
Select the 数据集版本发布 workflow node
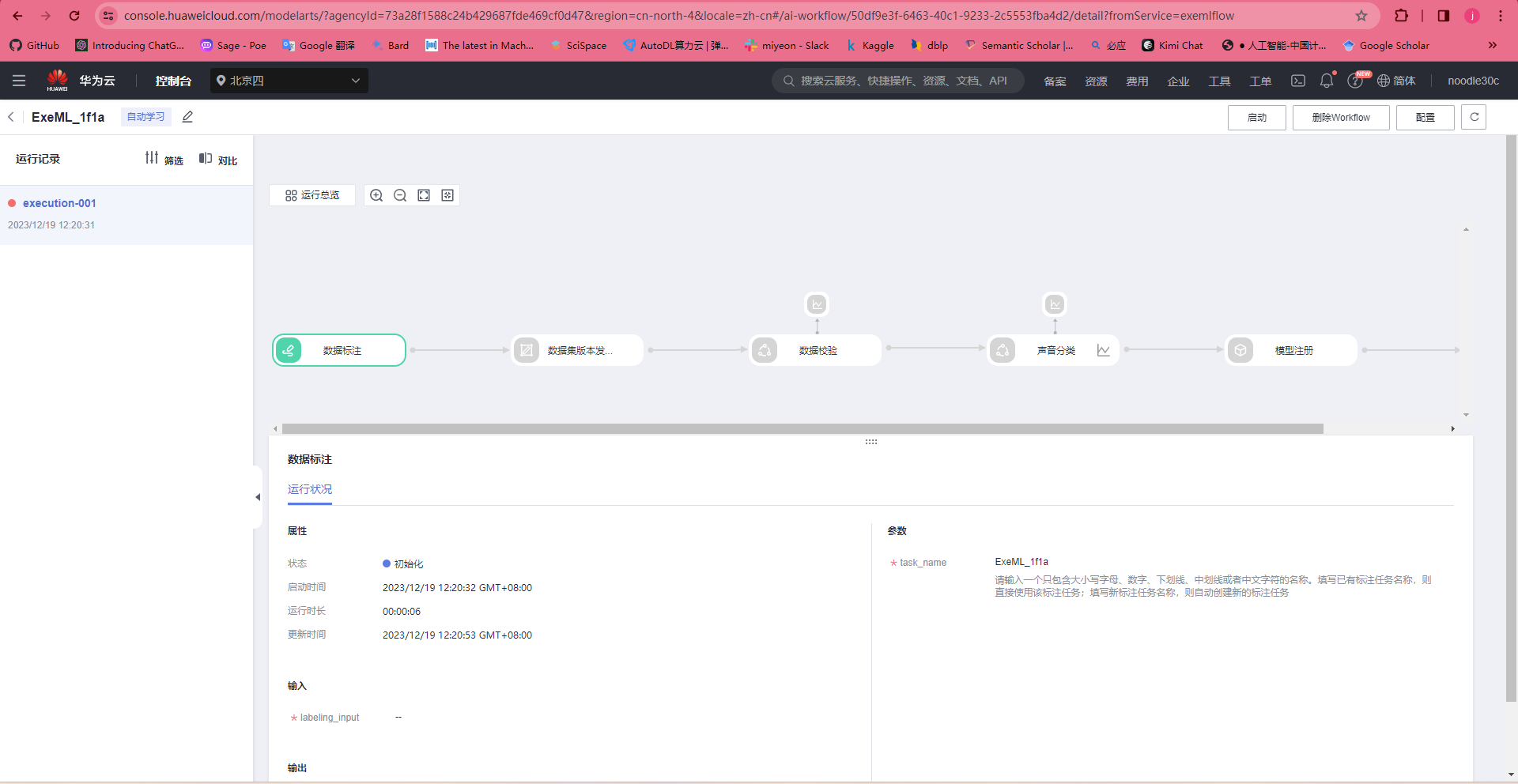tap(577, 350)
